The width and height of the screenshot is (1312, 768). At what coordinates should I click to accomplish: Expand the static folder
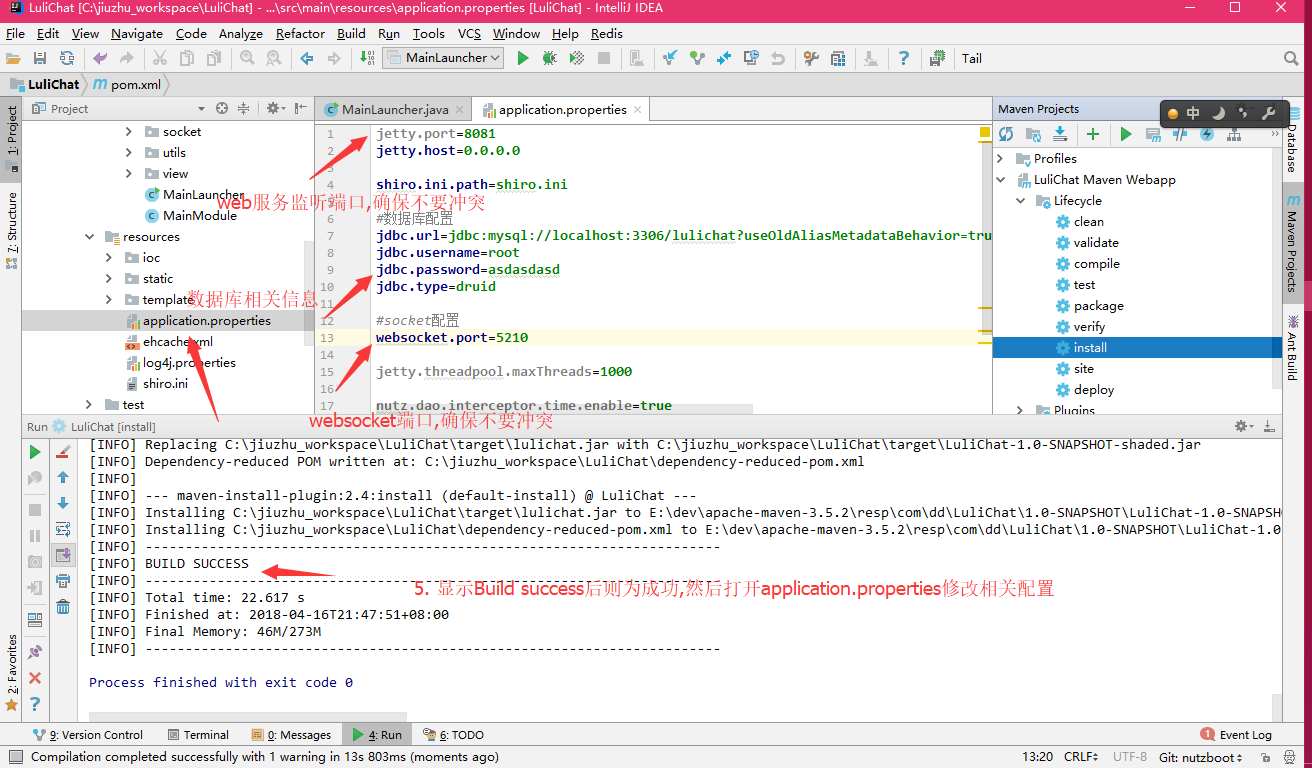tap(110, 279)
